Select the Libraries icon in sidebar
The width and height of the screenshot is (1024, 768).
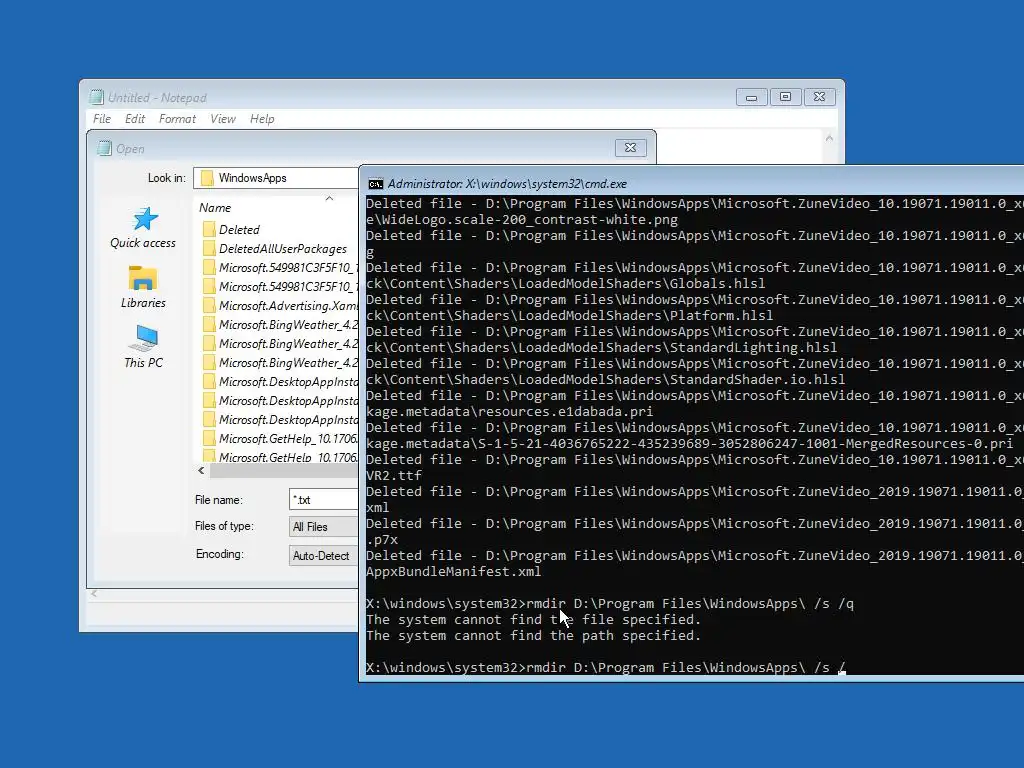click(142, 278)
